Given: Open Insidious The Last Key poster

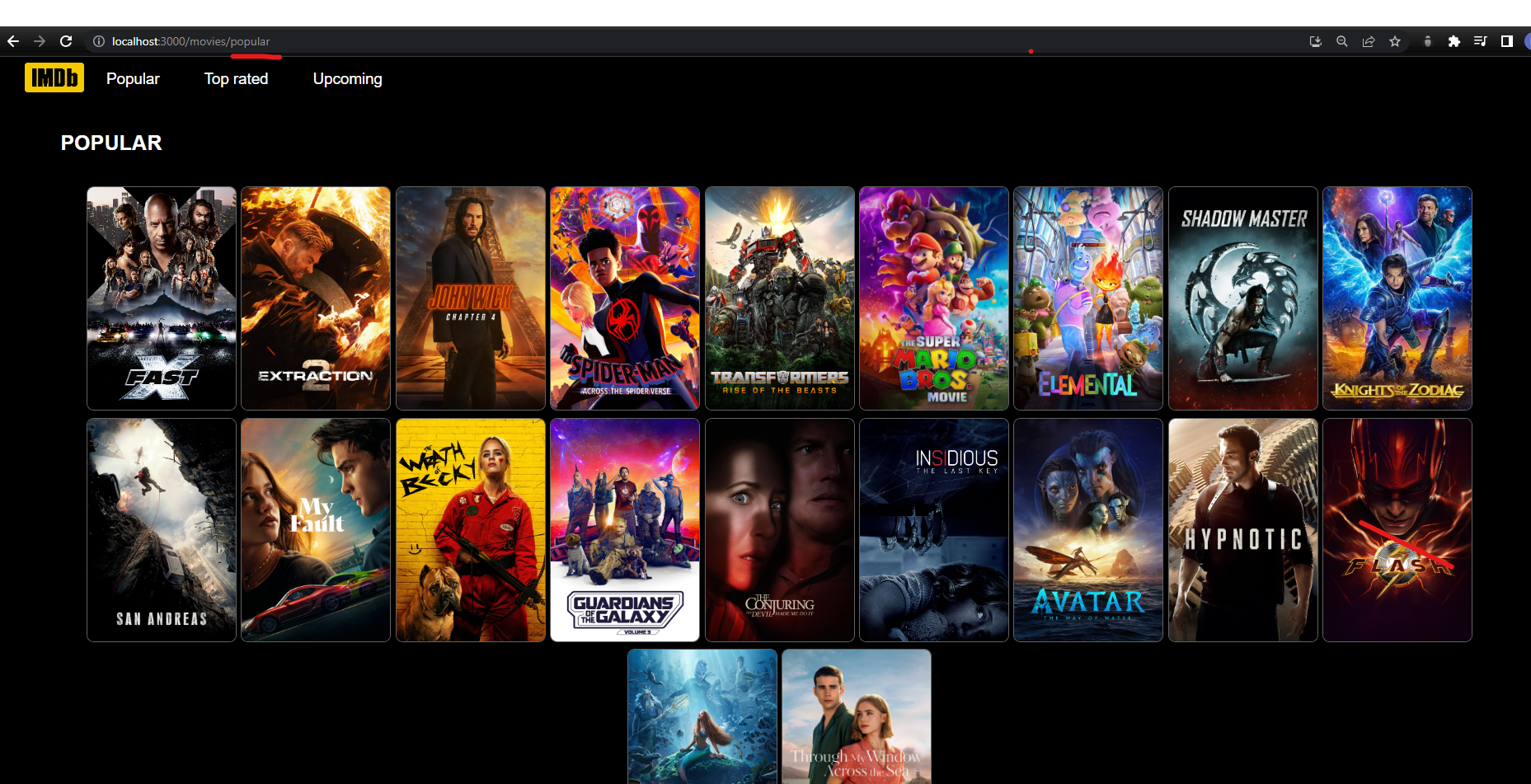Looking at the screenshot, I should (x=934, y=530).
